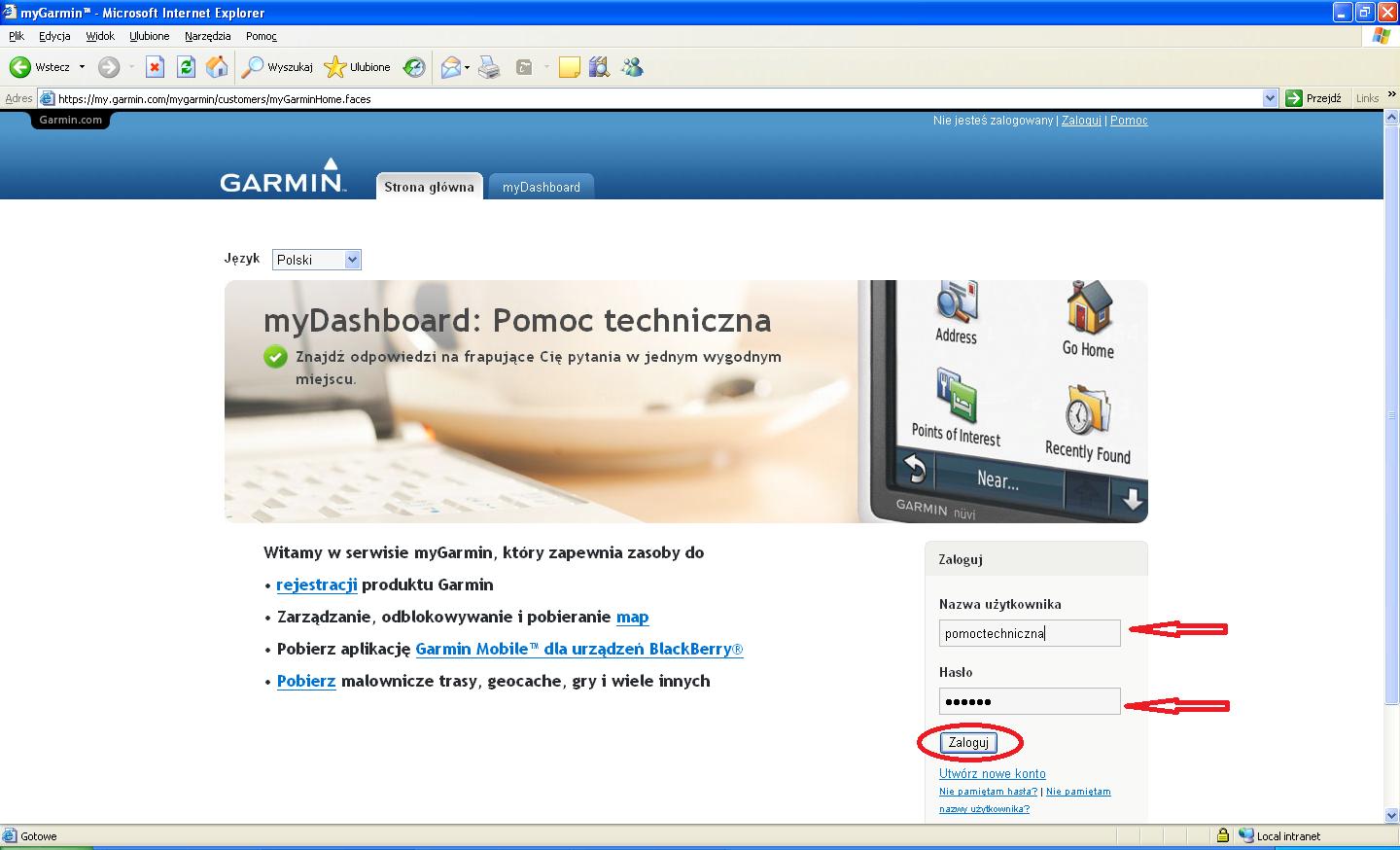Click the Nie pamiętam hasła link

(x=988, y=792)
